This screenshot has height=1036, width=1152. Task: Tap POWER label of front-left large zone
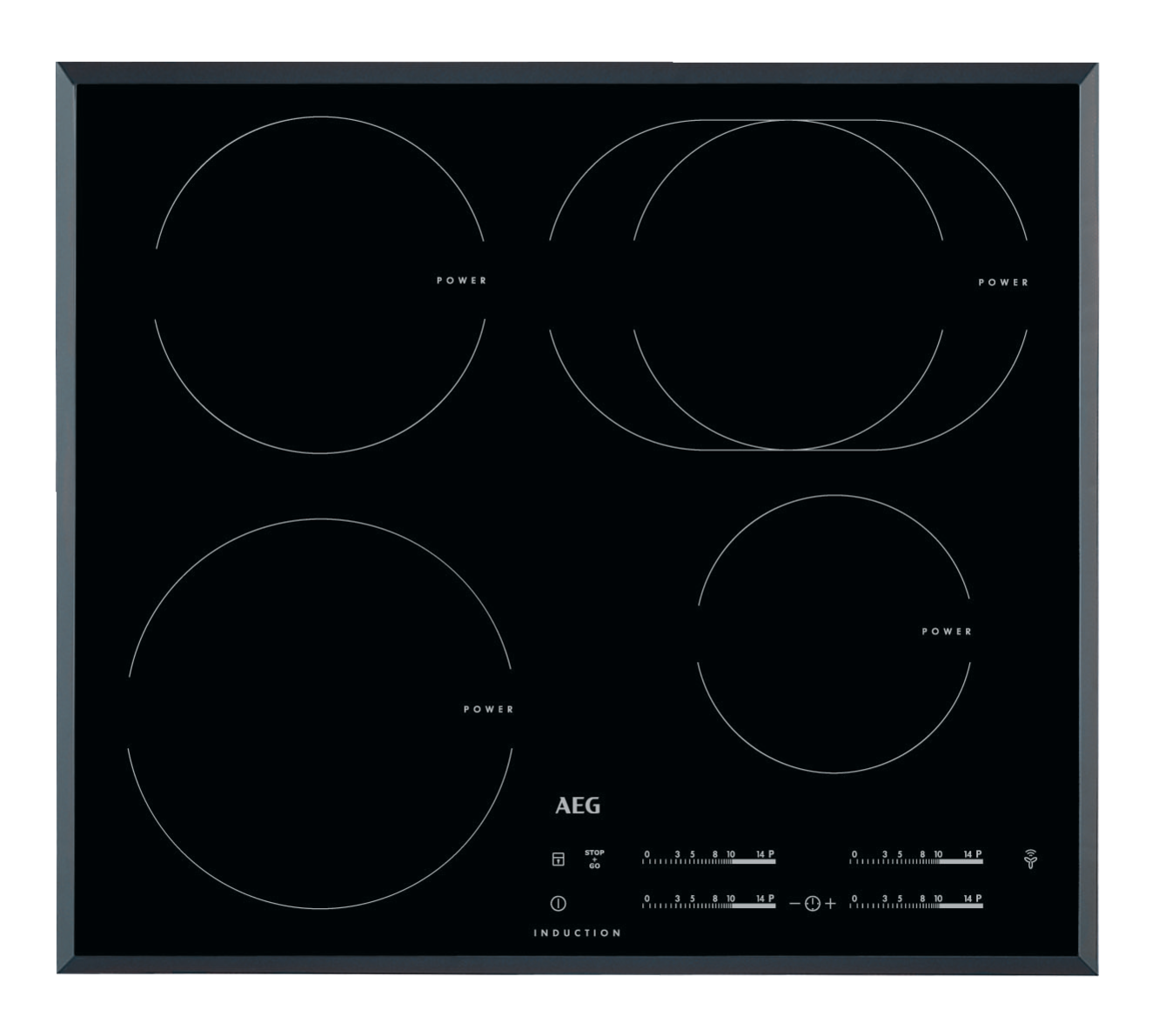point(488,709)
